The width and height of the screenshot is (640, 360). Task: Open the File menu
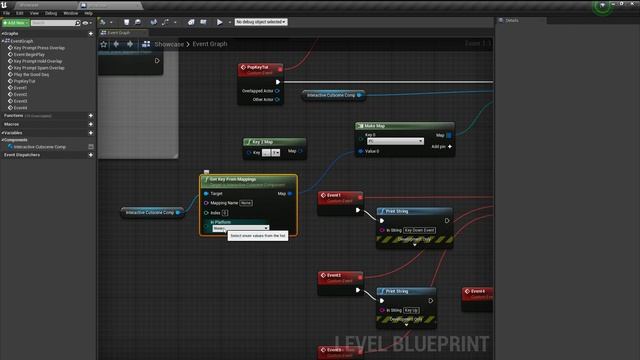(x=7, y=13)
